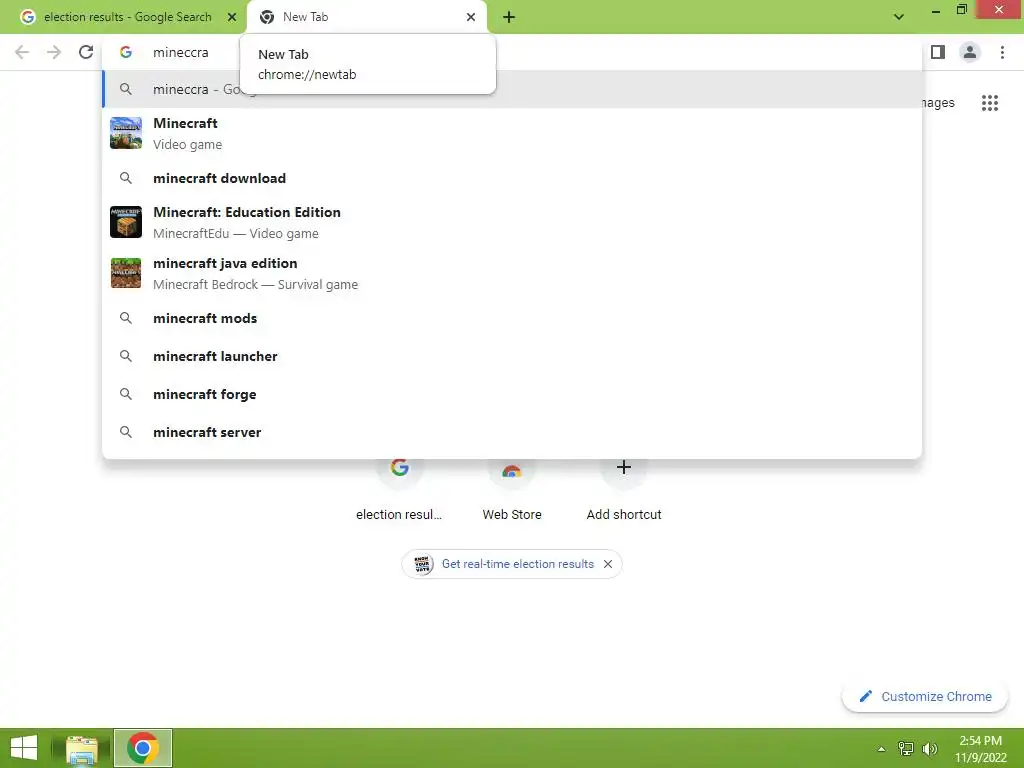Click the Customize Chrome button
This screenshot has width=1024, height=768.
tap(925, 696)
